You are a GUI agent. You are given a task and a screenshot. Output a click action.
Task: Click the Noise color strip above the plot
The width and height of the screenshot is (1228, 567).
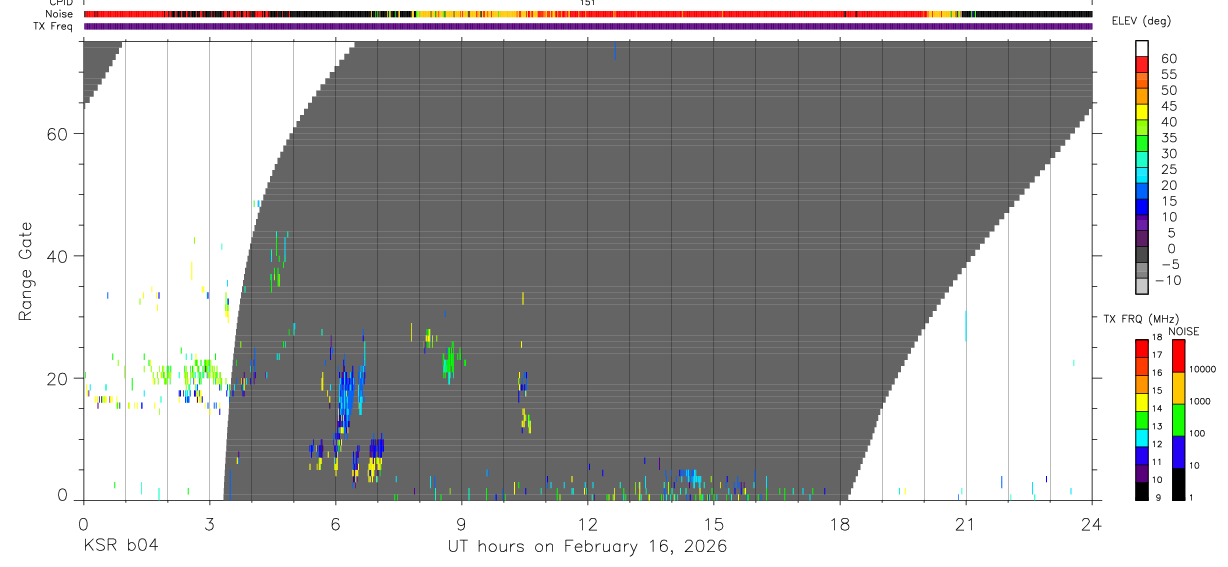coord(587,14)
